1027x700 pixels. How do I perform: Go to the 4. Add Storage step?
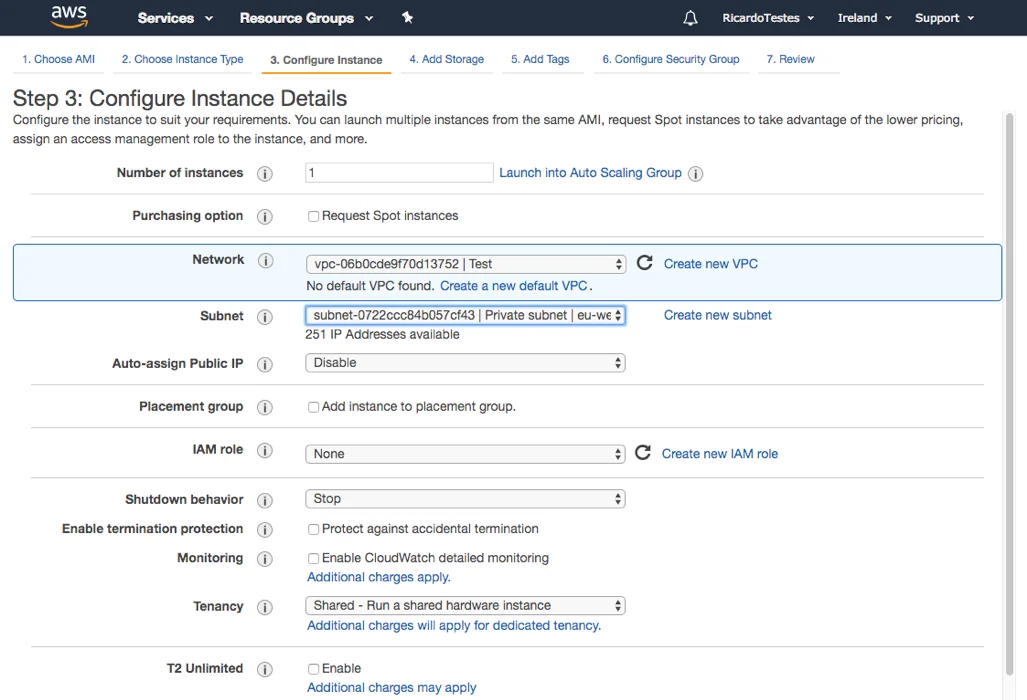click(447, 59)
